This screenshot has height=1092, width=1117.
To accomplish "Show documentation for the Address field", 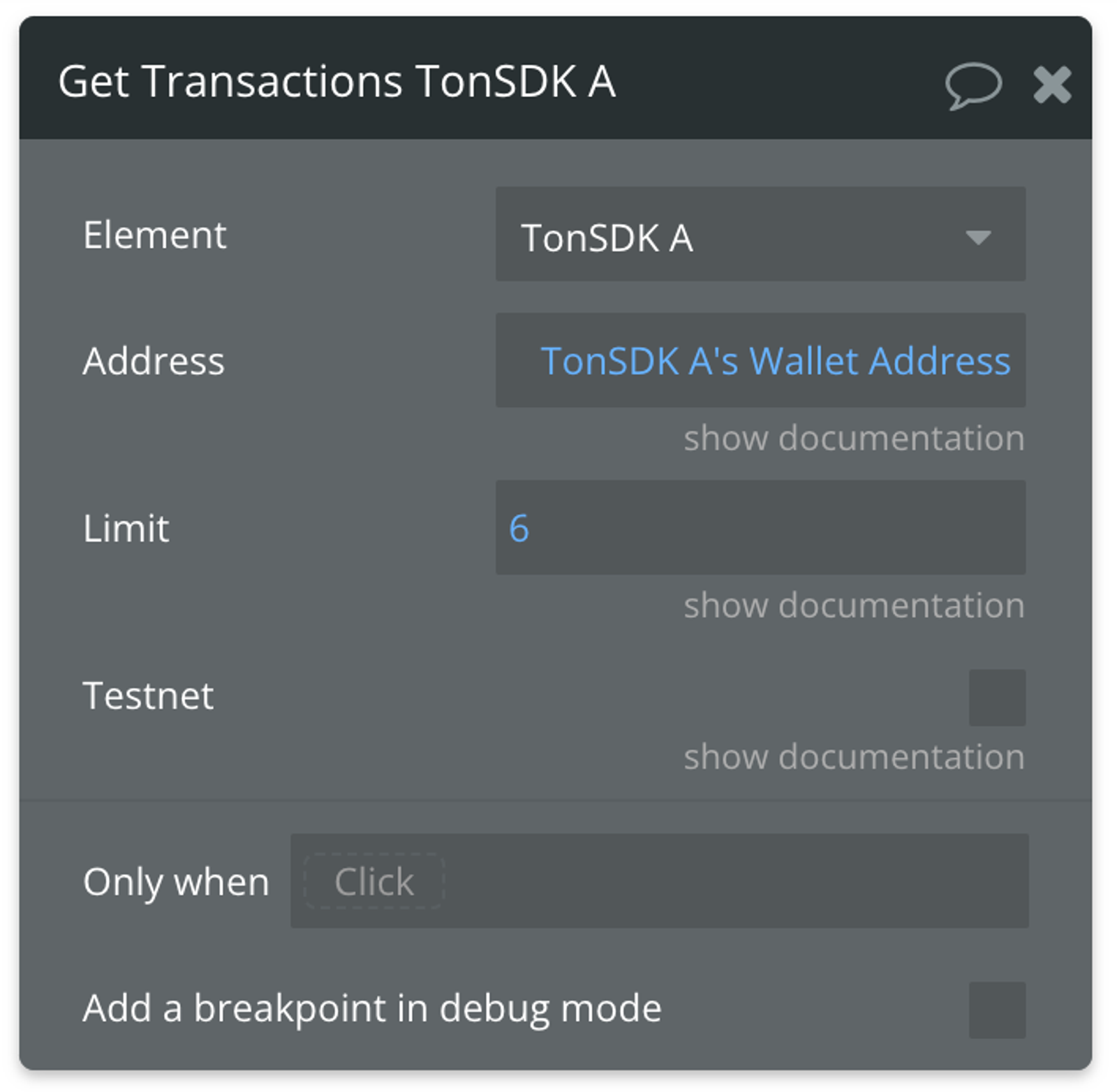I will [x=853, y=438].
